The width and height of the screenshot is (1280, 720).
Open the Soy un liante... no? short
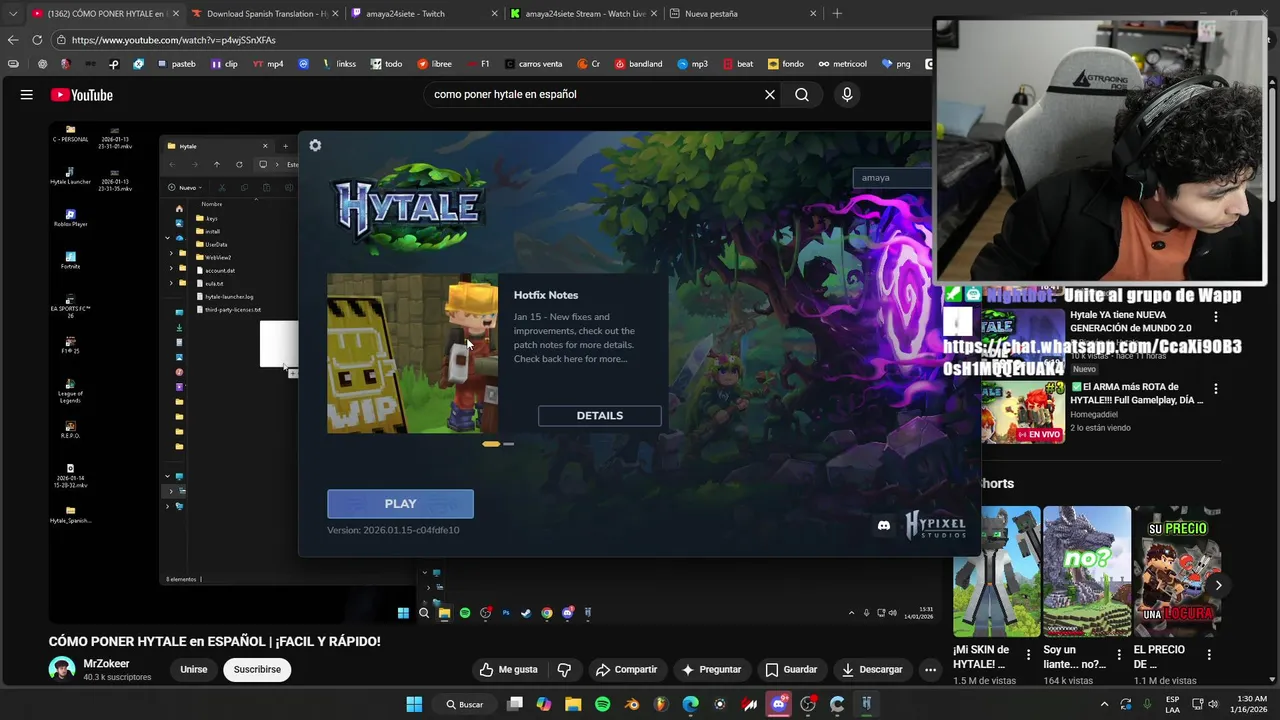click(1087, 571)
